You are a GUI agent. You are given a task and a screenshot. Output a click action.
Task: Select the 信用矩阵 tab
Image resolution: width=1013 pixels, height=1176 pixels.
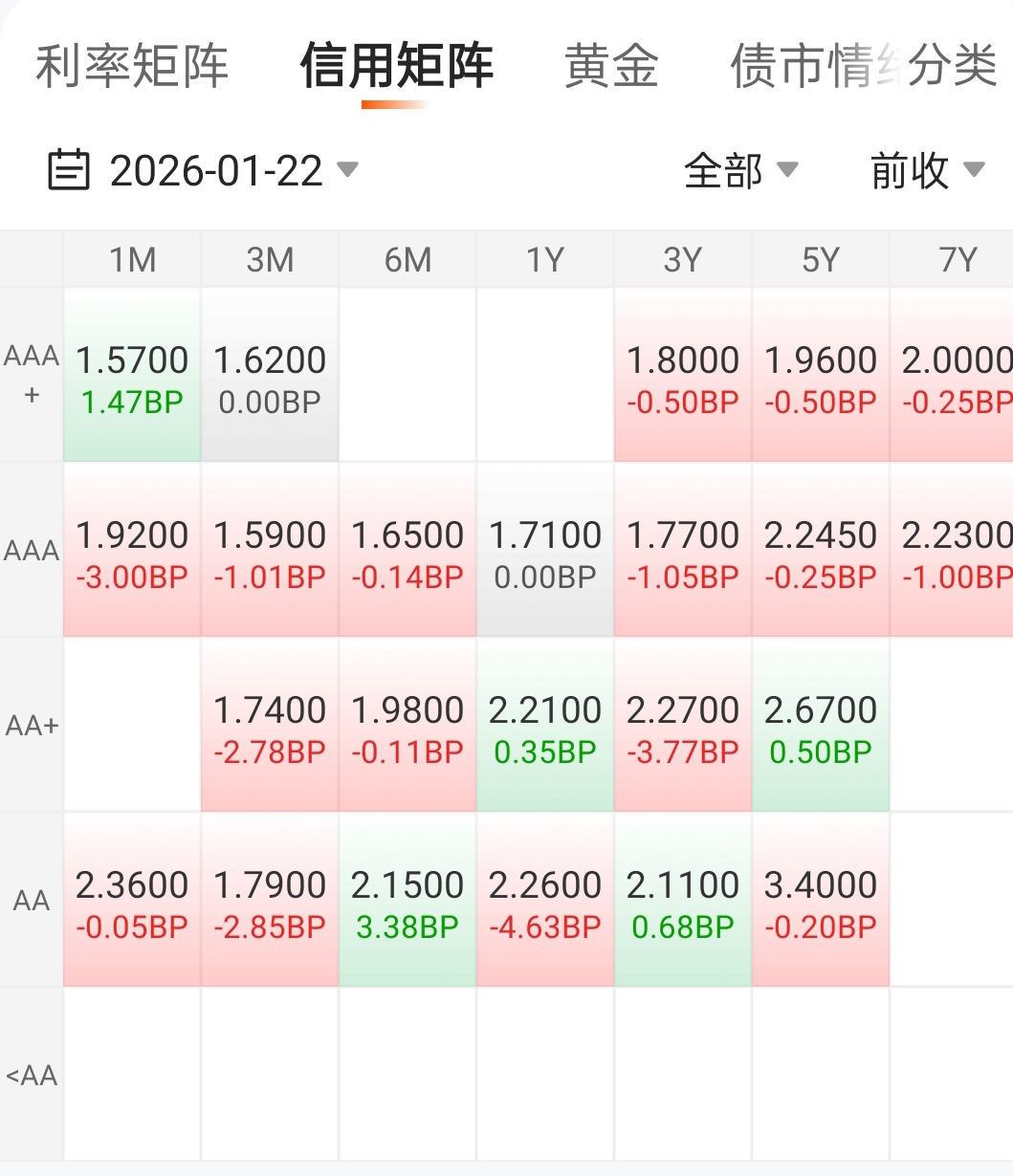click(396, 66)
